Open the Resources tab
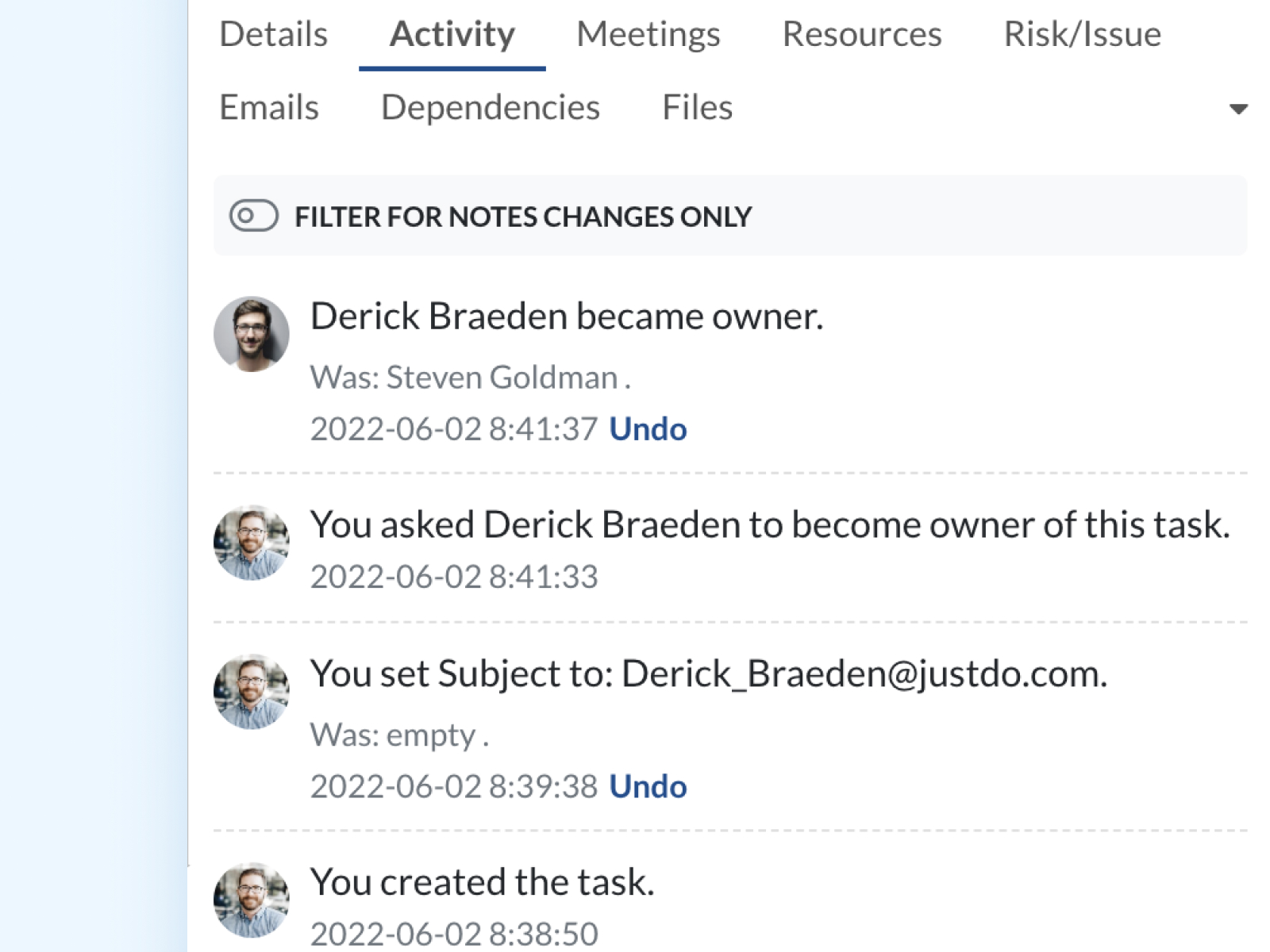The image size is (1270, 952). click(861, 34)
